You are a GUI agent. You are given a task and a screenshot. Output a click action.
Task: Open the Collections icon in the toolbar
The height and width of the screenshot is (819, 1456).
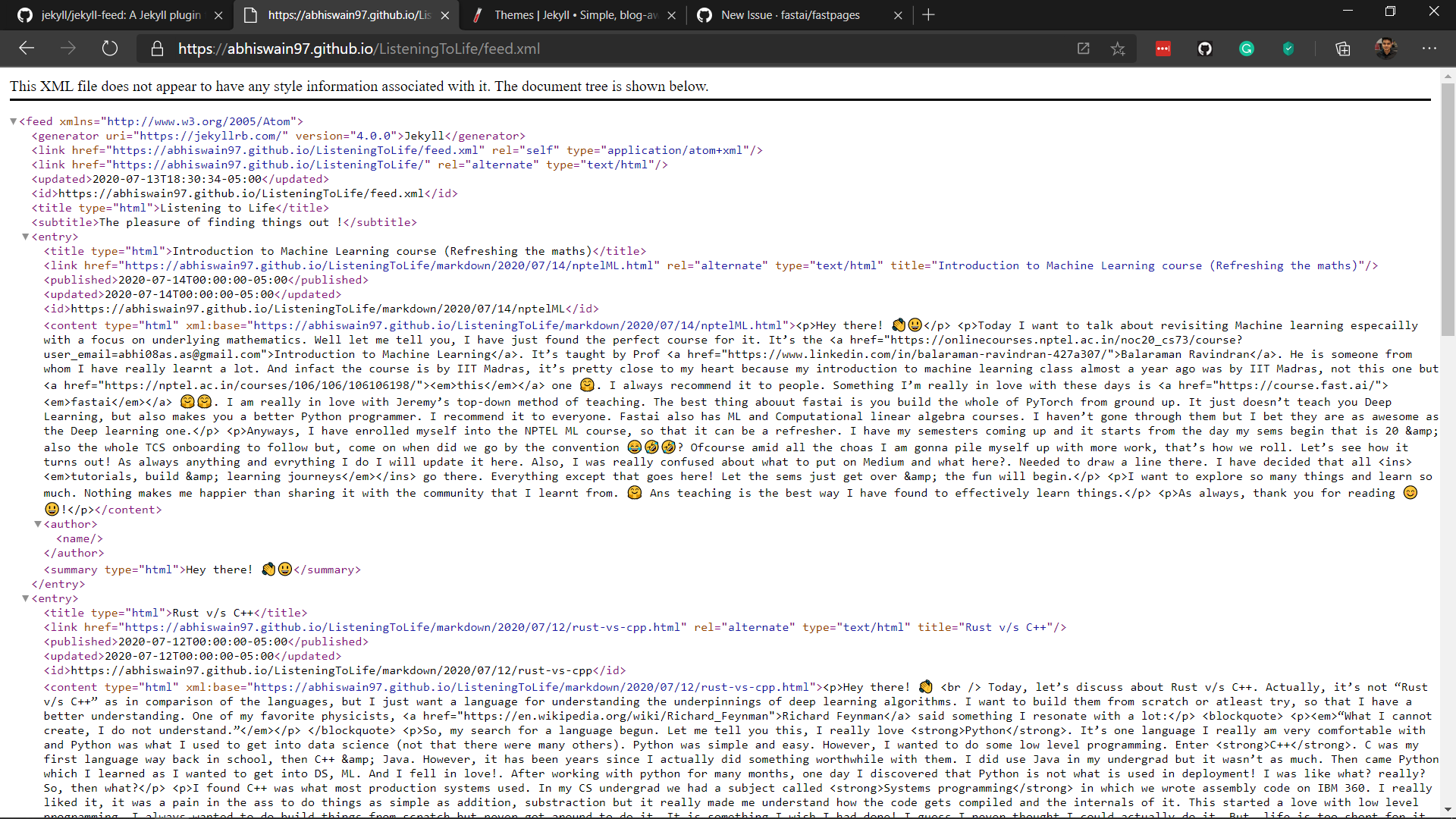[x=1343, y=48]
